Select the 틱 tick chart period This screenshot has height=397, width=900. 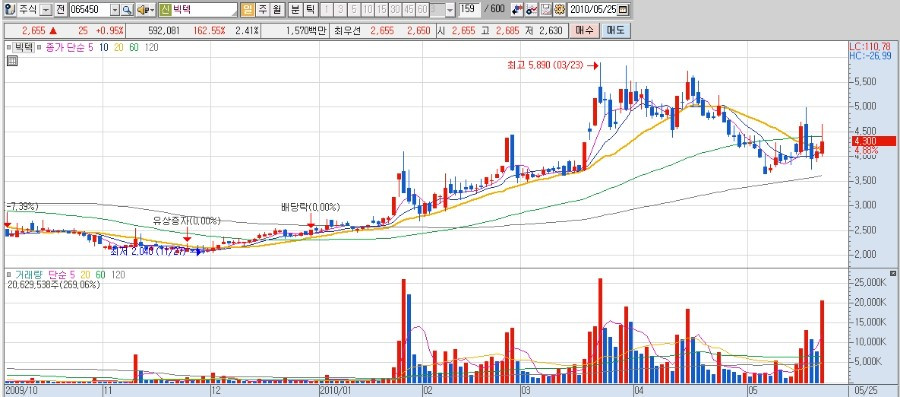[x=310, y=10]
